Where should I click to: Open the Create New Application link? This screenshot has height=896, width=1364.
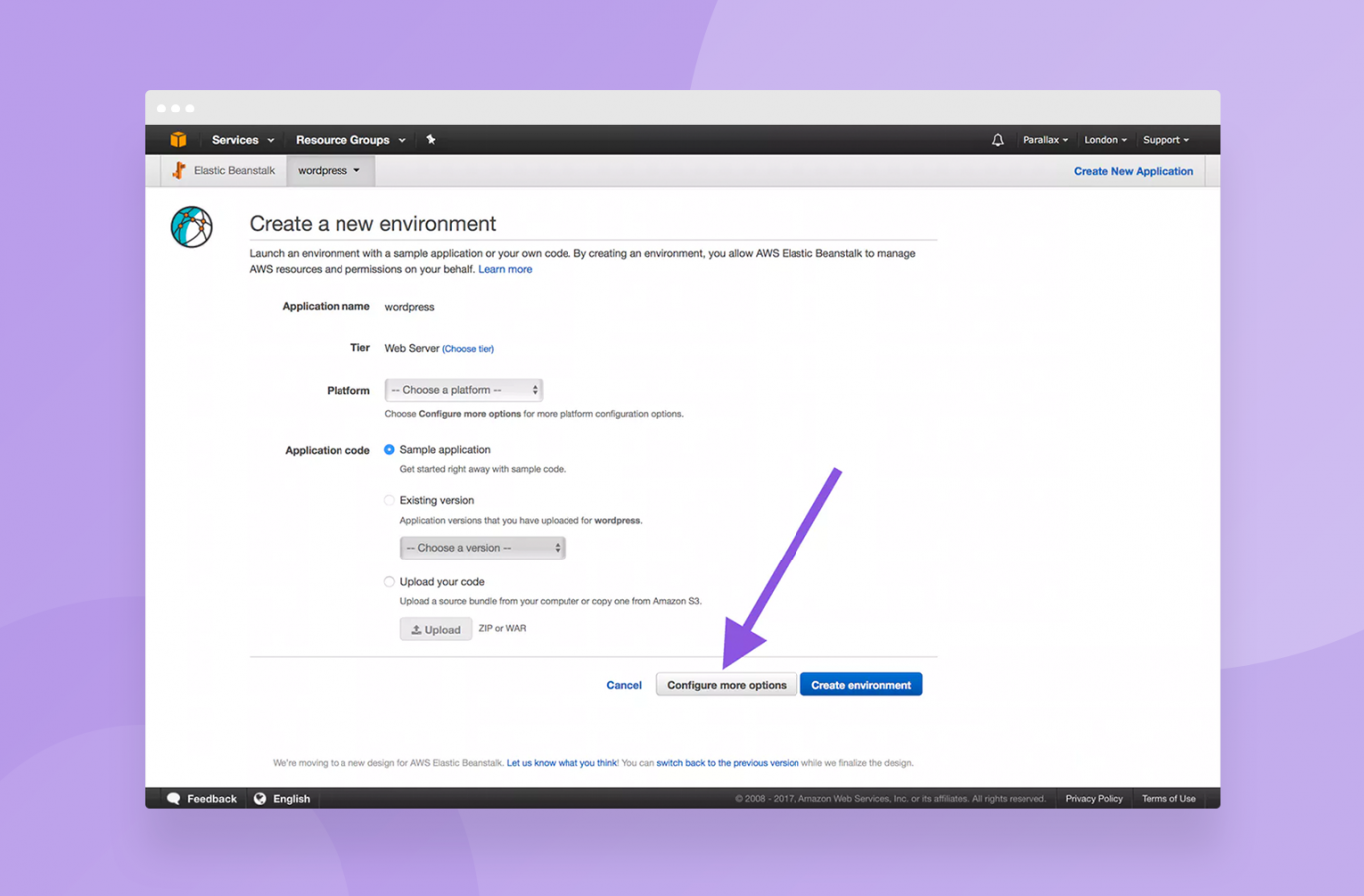1133,171
